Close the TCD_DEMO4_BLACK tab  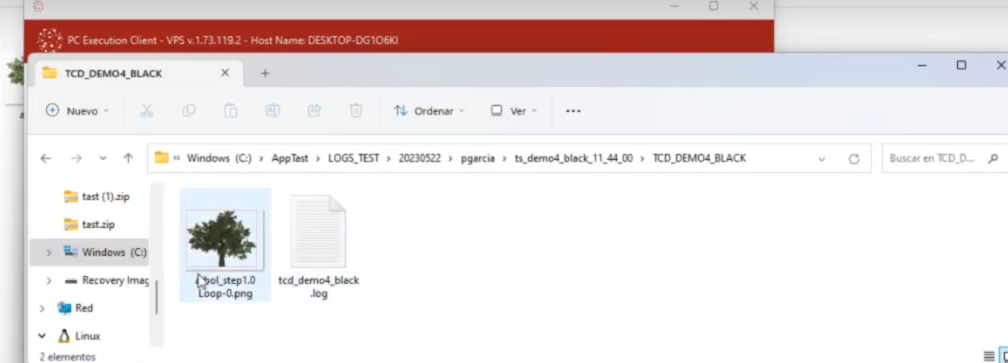click(225, 73)
